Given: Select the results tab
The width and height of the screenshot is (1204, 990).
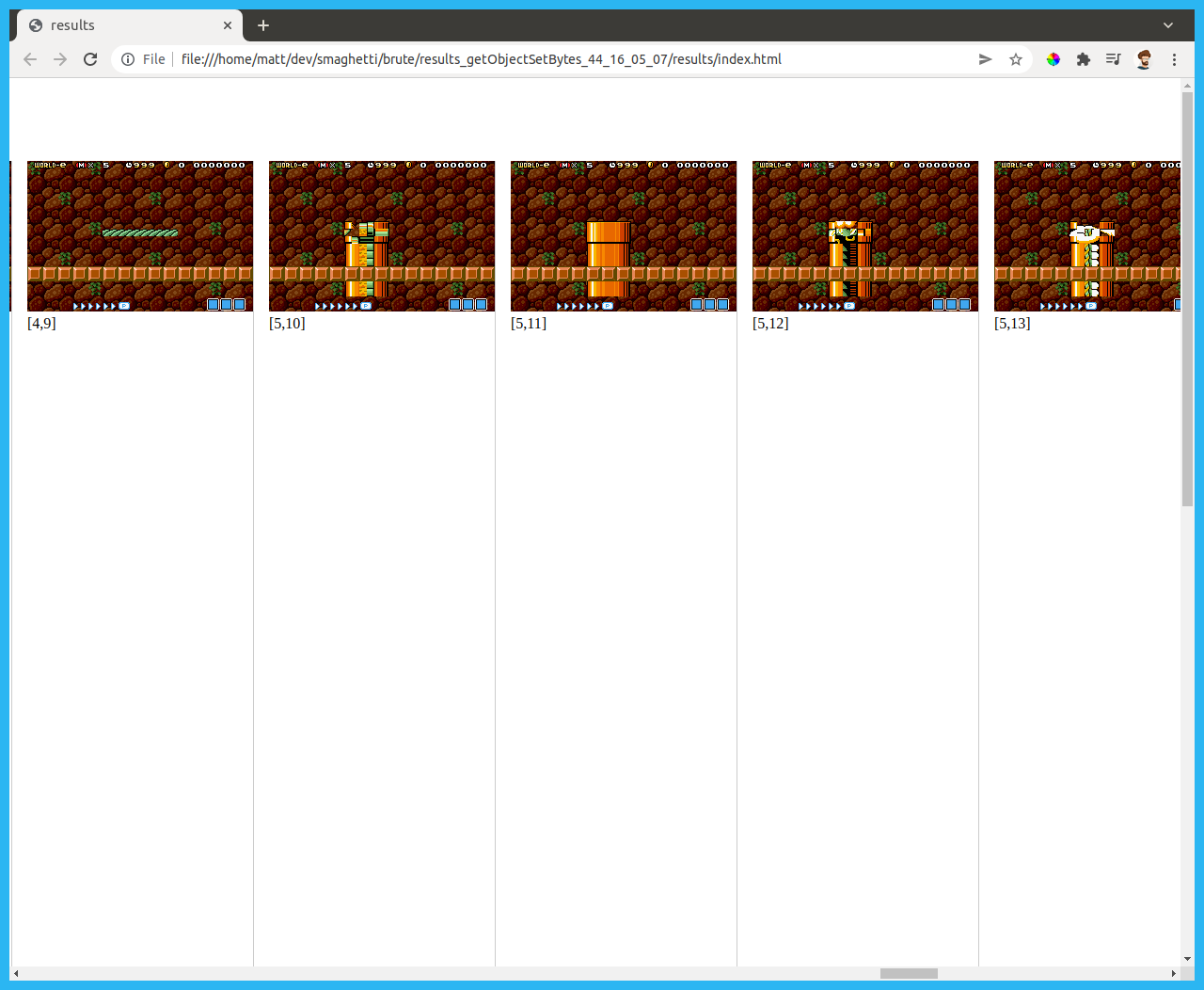Looking at the screenshot, I should pyautogui.click(x=130, y=25).
